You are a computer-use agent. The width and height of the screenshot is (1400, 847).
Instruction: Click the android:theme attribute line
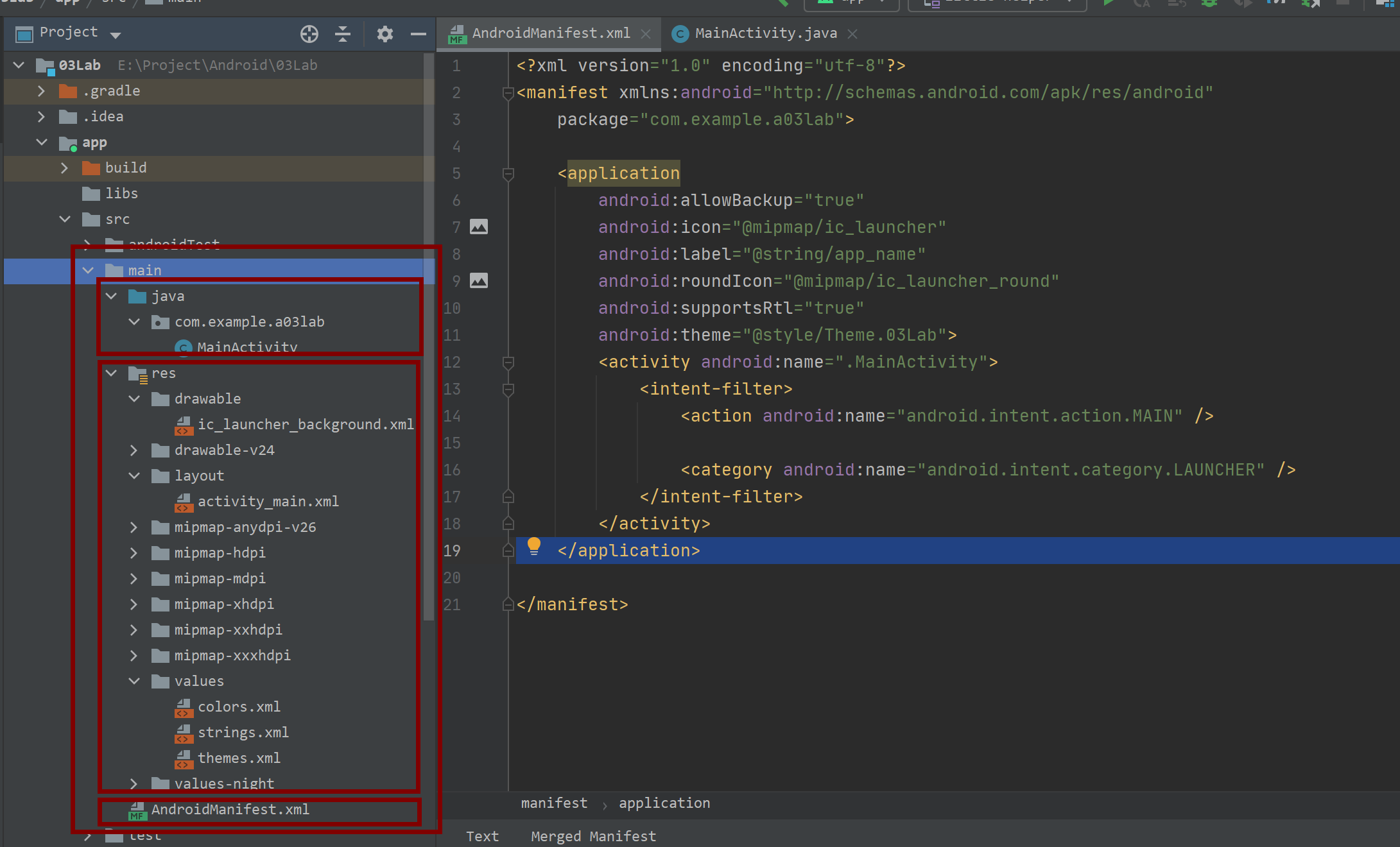(x=777, y=335)
